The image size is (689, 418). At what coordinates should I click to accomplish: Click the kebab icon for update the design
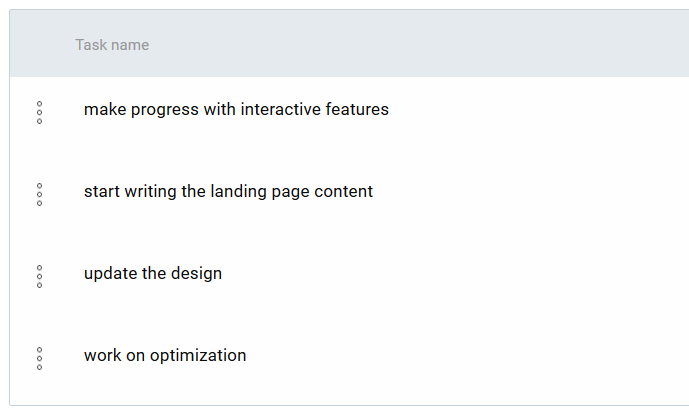point(40,276)
